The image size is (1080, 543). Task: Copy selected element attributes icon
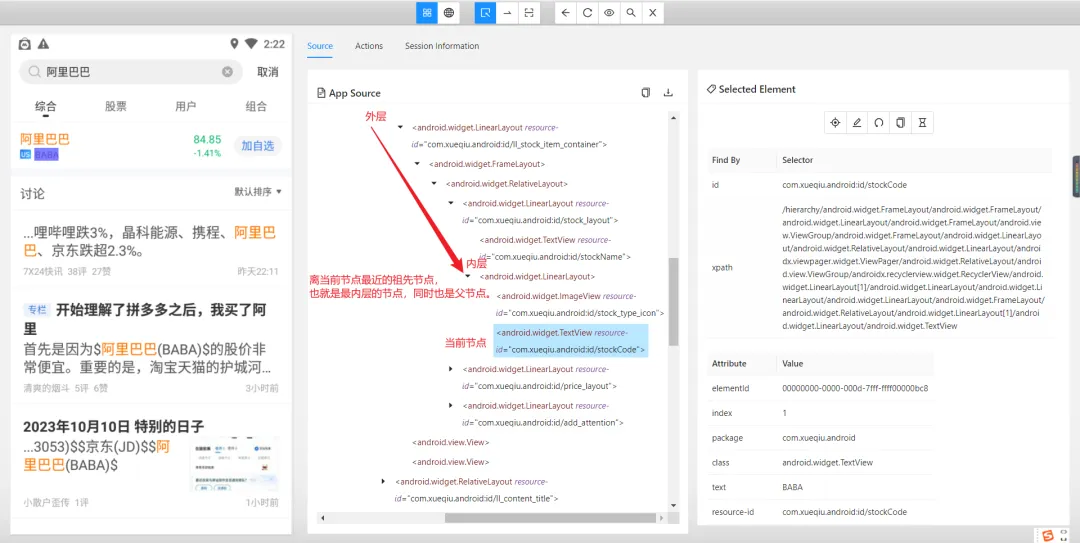[x=900, y=123]
